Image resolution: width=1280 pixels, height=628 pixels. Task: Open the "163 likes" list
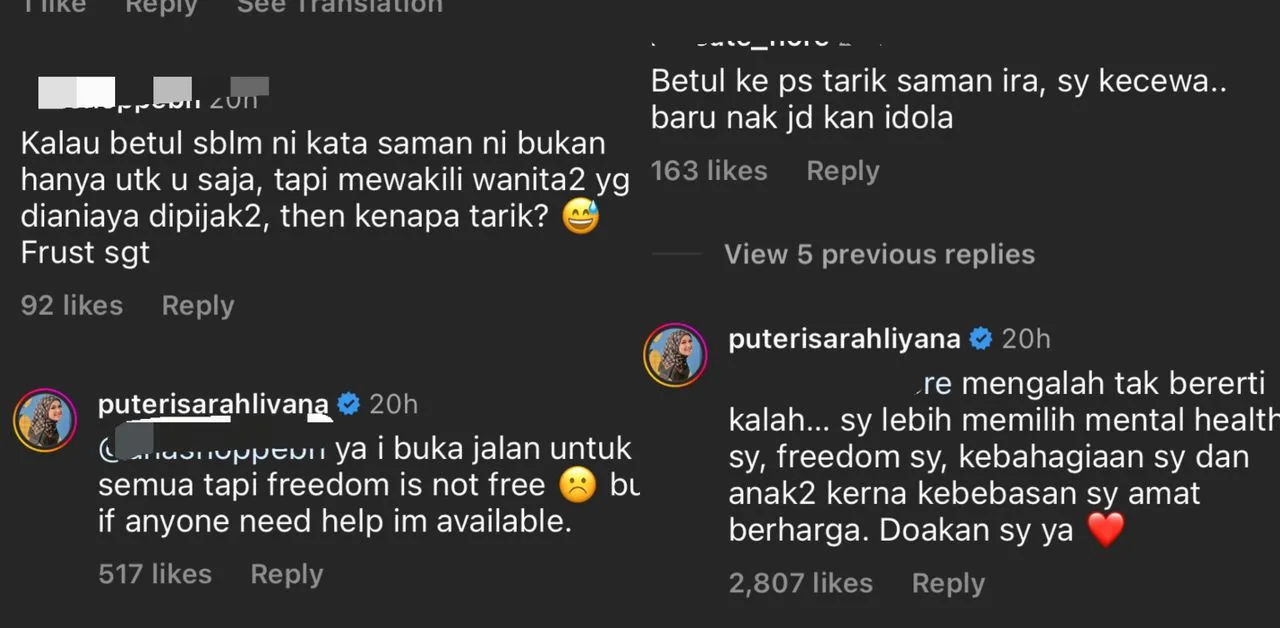click(709, 171)
